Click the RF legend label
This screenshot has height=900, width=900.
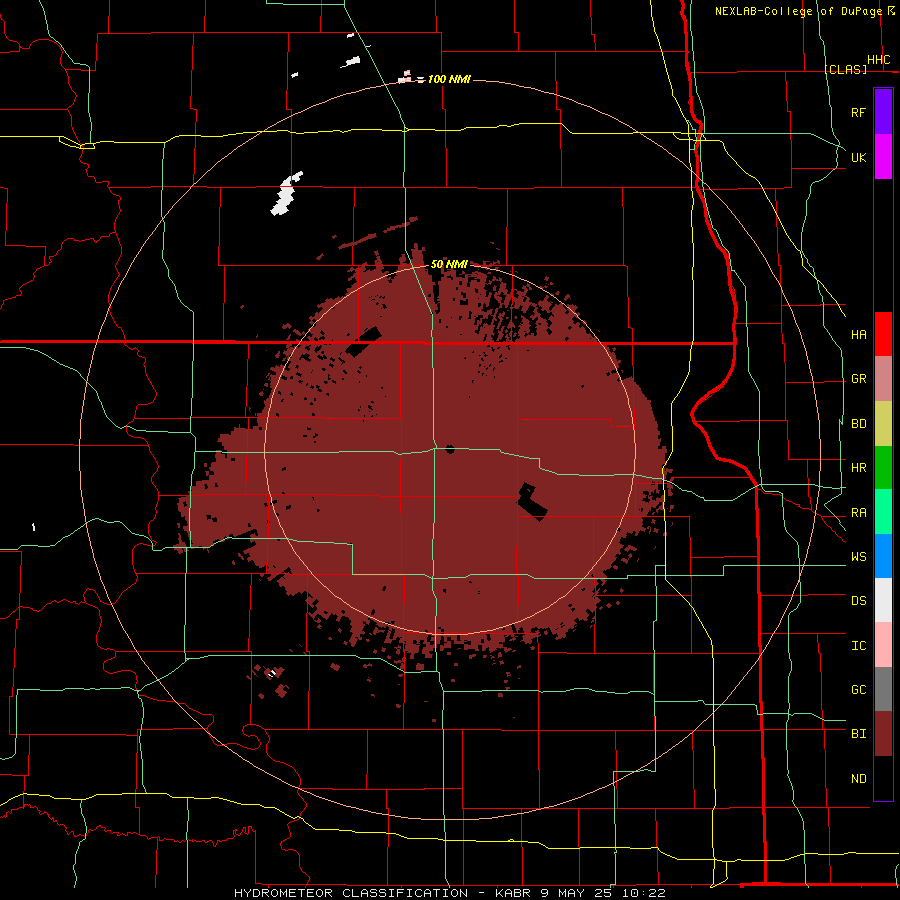(x=858, y=112)
